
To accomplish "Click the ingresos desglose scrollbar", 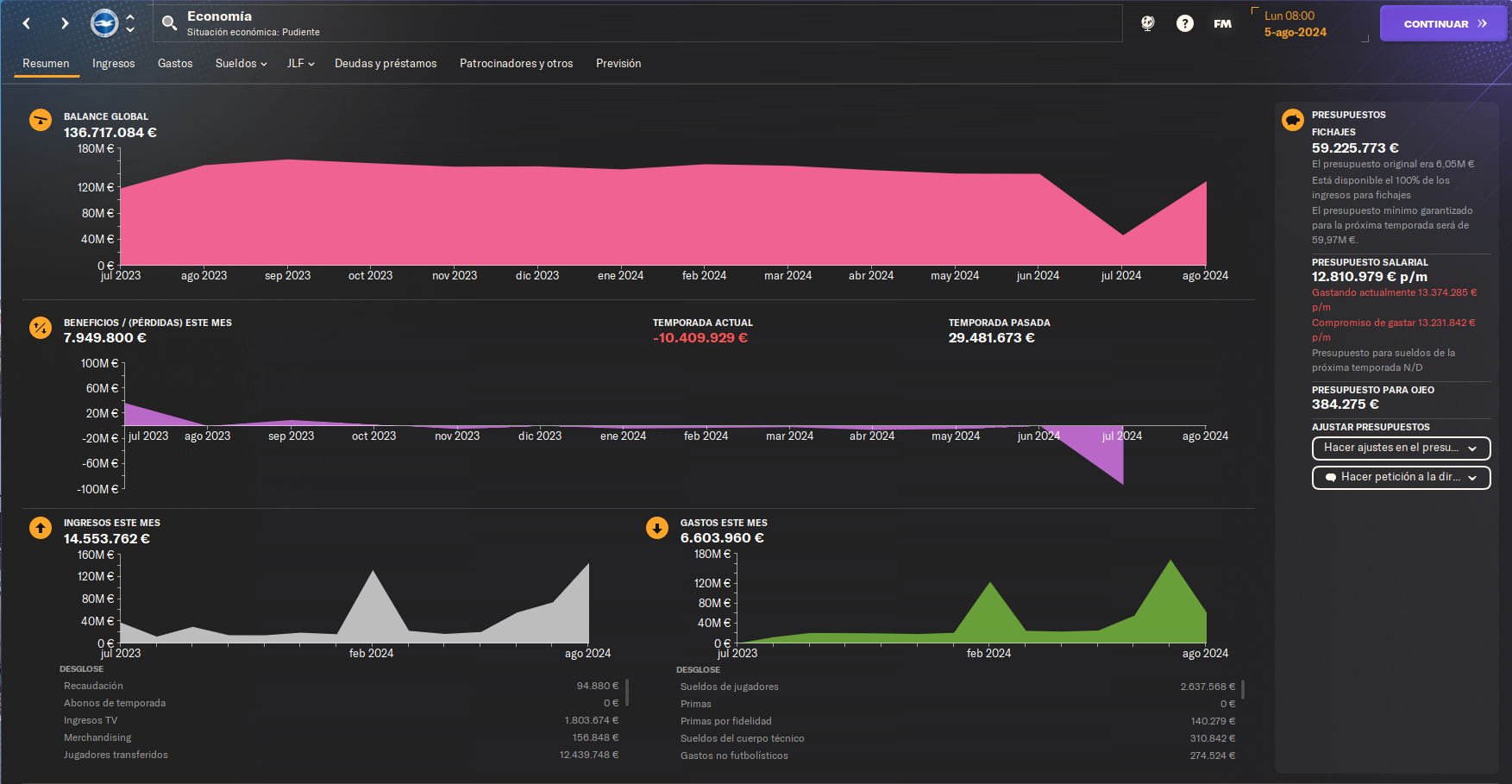I will click(627, 693).
